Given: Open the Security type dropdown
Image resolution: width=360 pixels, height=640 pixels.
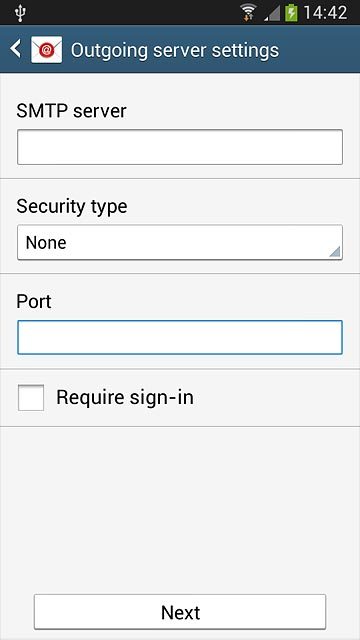Looking at the screenshot, I should [x=180, y=242].
